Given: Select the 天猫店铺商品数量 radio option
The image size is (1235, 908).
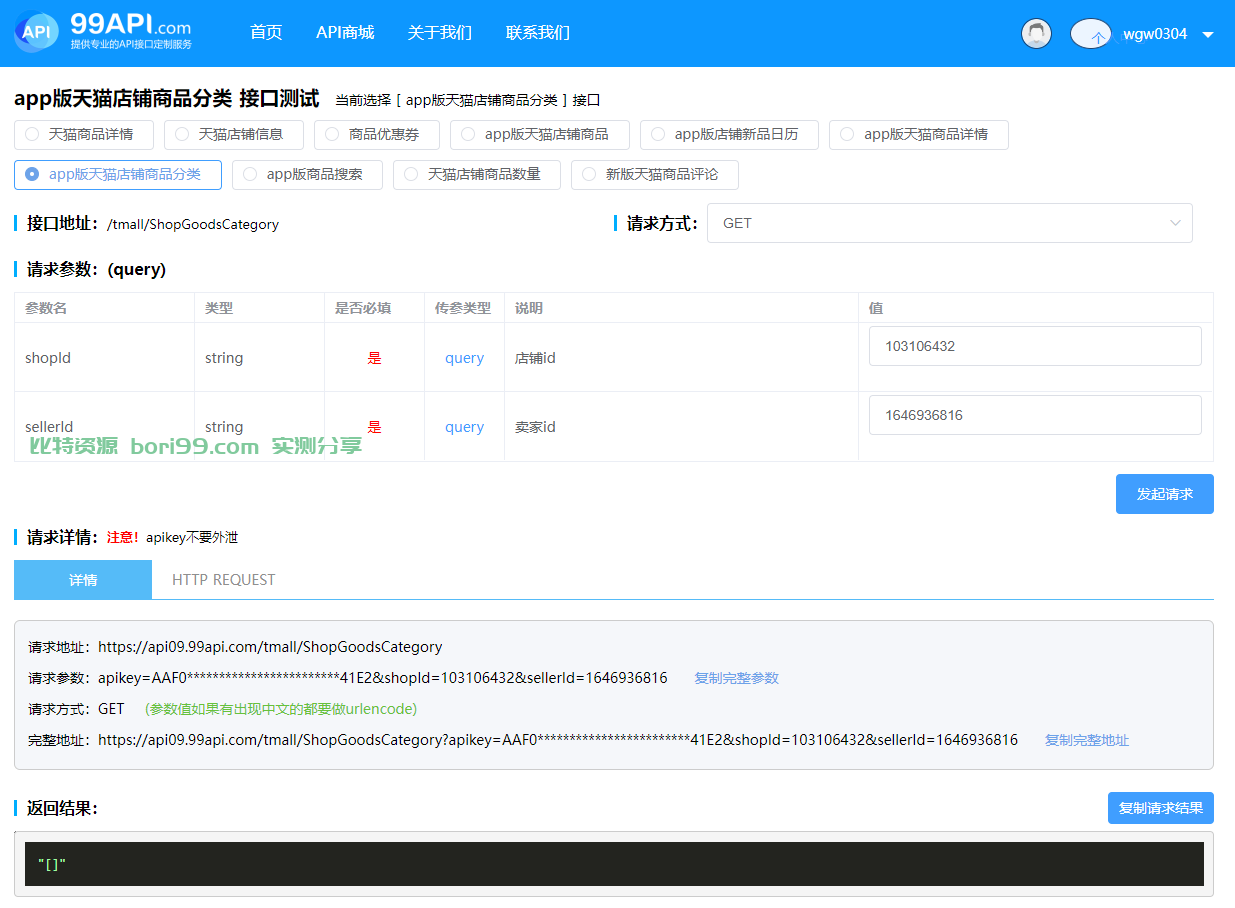Looking at the screenshot, I should click(x=477, y=174).
